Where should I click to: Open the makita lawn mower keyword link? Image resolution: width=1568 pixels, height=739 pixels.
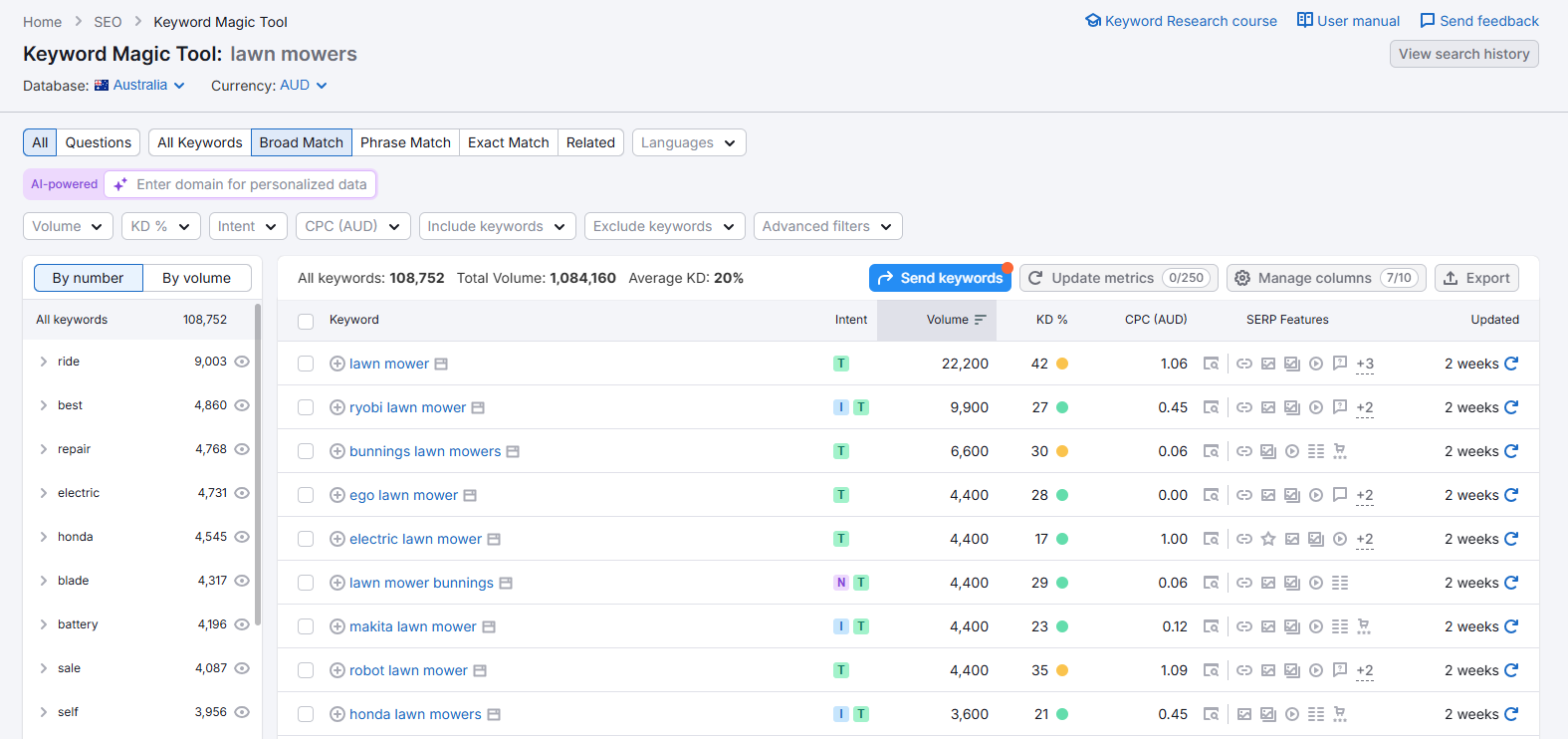(413, 626)
